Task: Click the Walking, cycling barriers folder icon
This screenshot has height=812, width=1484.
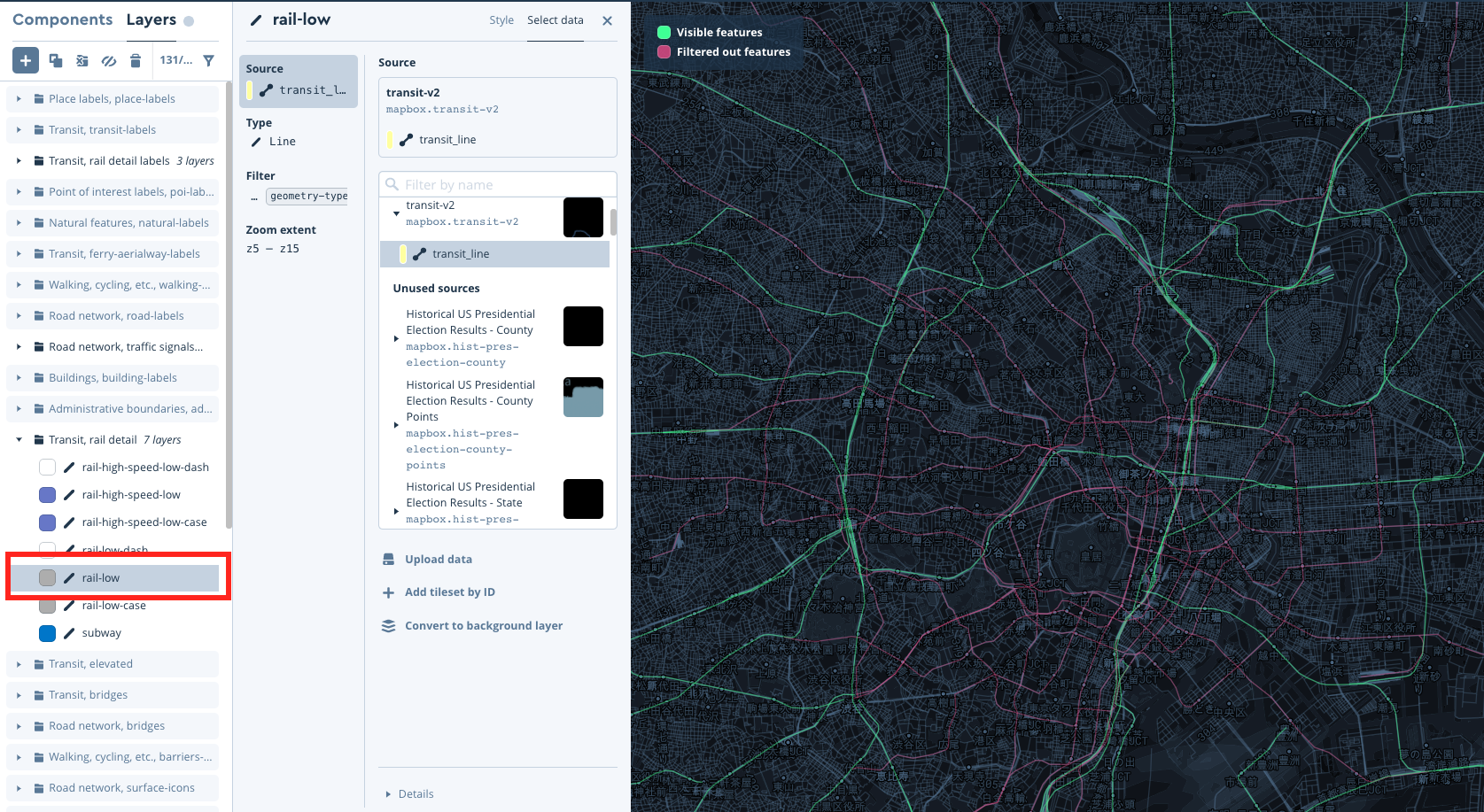Action: [39, 757]
